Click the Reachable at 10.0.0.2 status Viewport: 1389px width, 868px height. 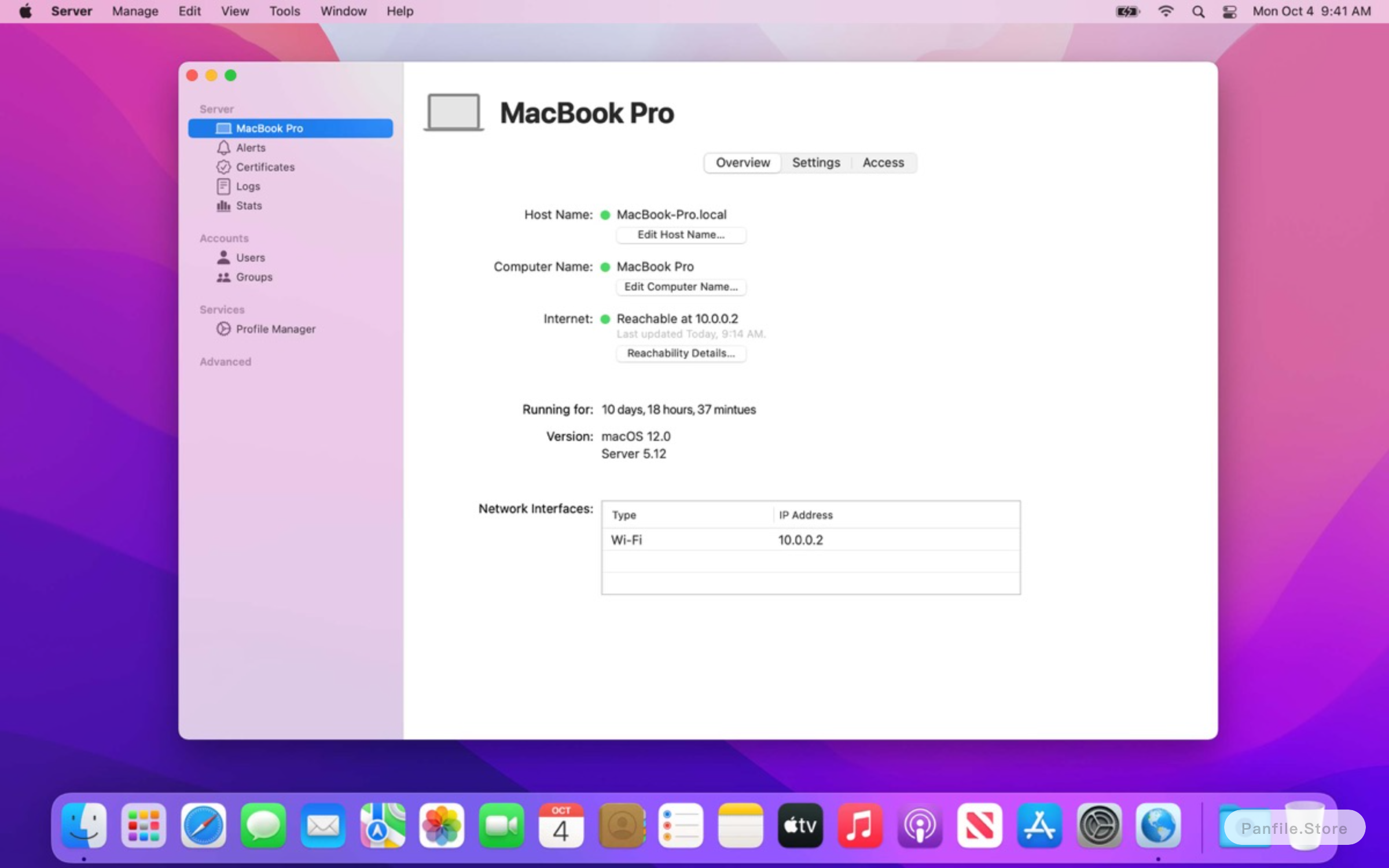677,319
